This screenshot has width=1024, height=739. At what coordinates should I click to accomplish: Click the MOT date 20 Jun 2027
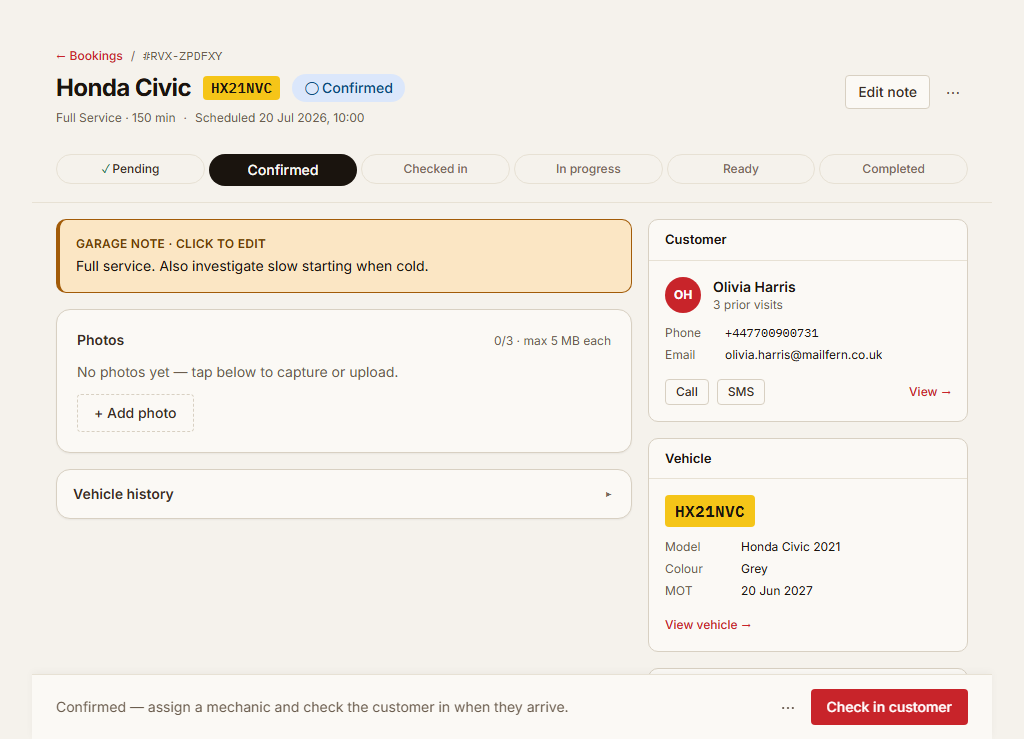(x=776, y=591)
